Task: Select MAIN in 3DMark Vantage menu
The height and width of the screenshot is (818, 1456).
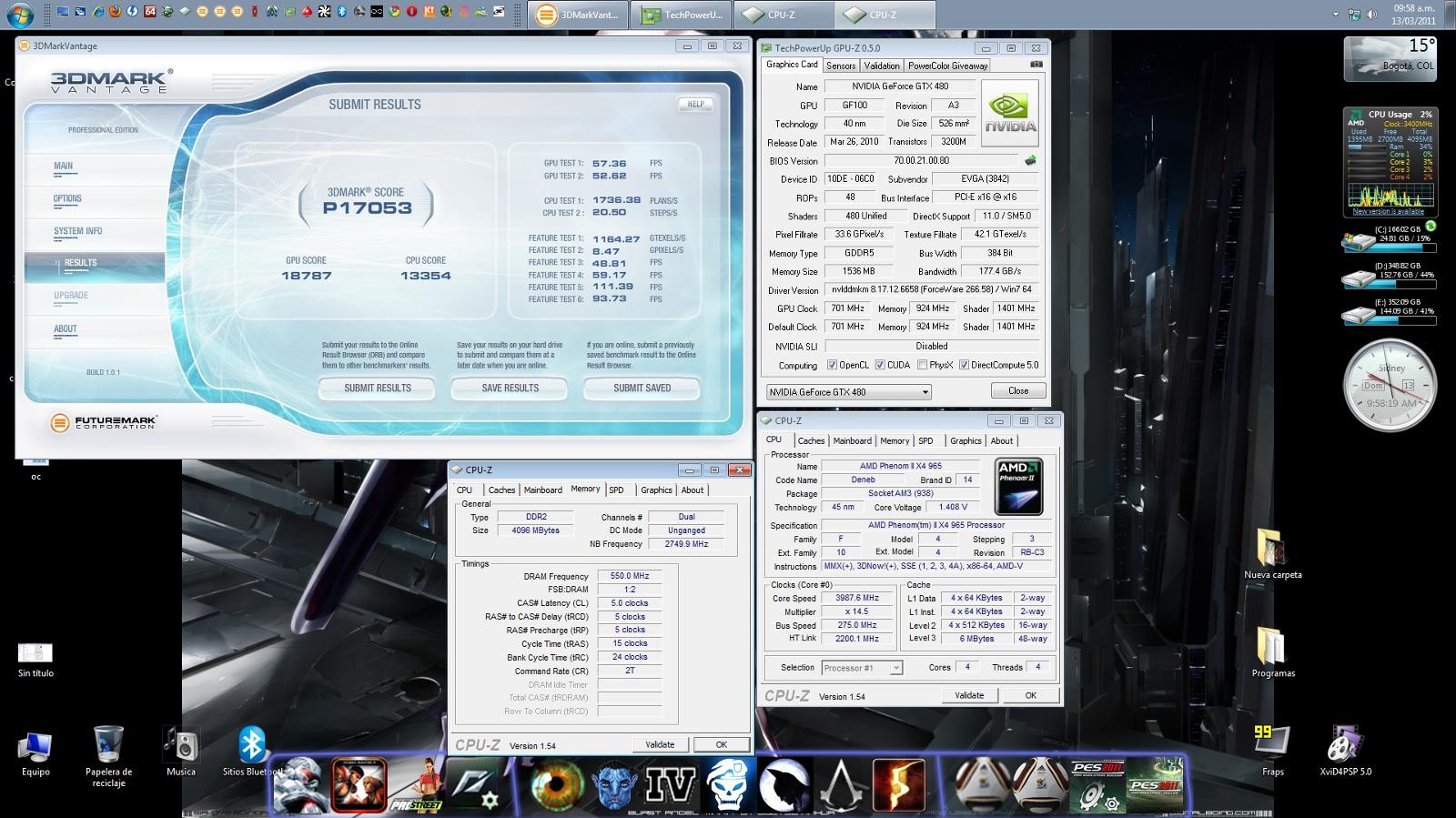Action: (x=63, y=166)
